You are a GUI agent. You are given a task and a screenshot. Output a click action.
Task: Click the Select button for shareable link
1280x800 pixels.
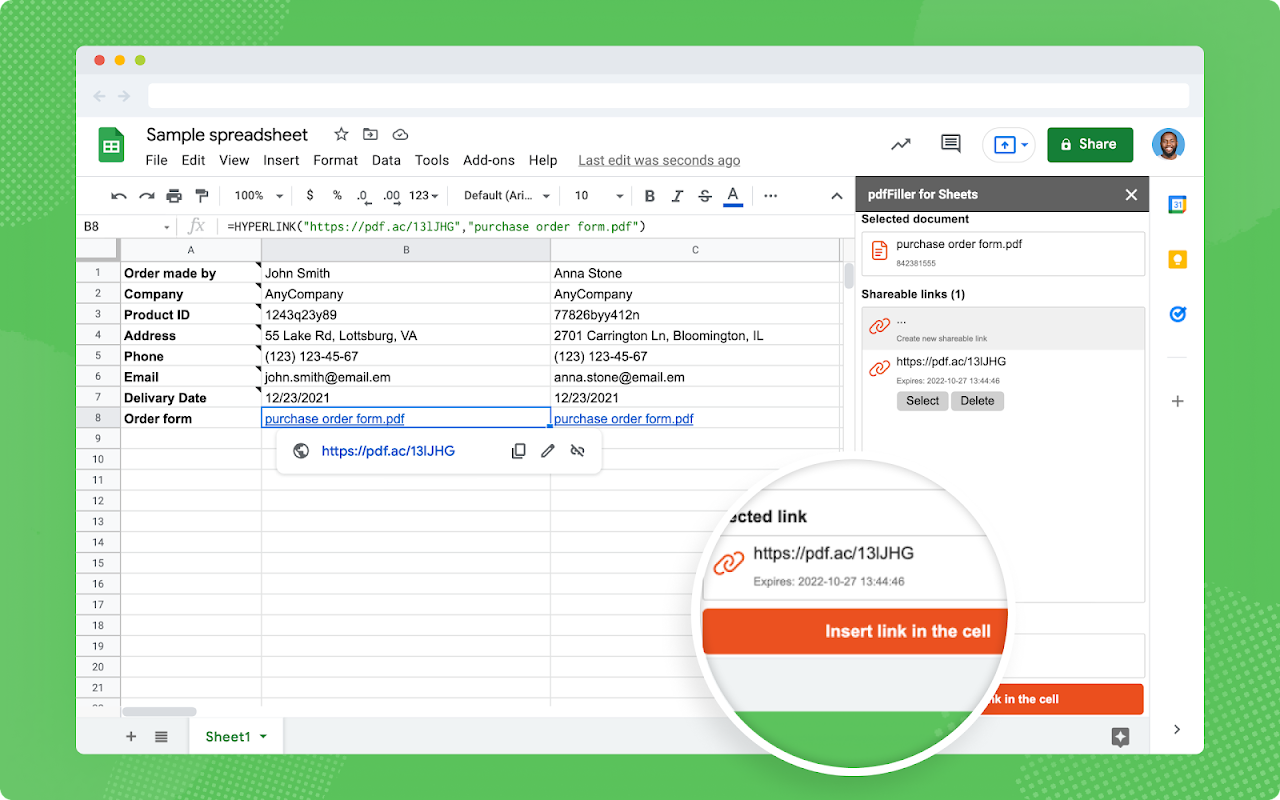pos(922,401)
